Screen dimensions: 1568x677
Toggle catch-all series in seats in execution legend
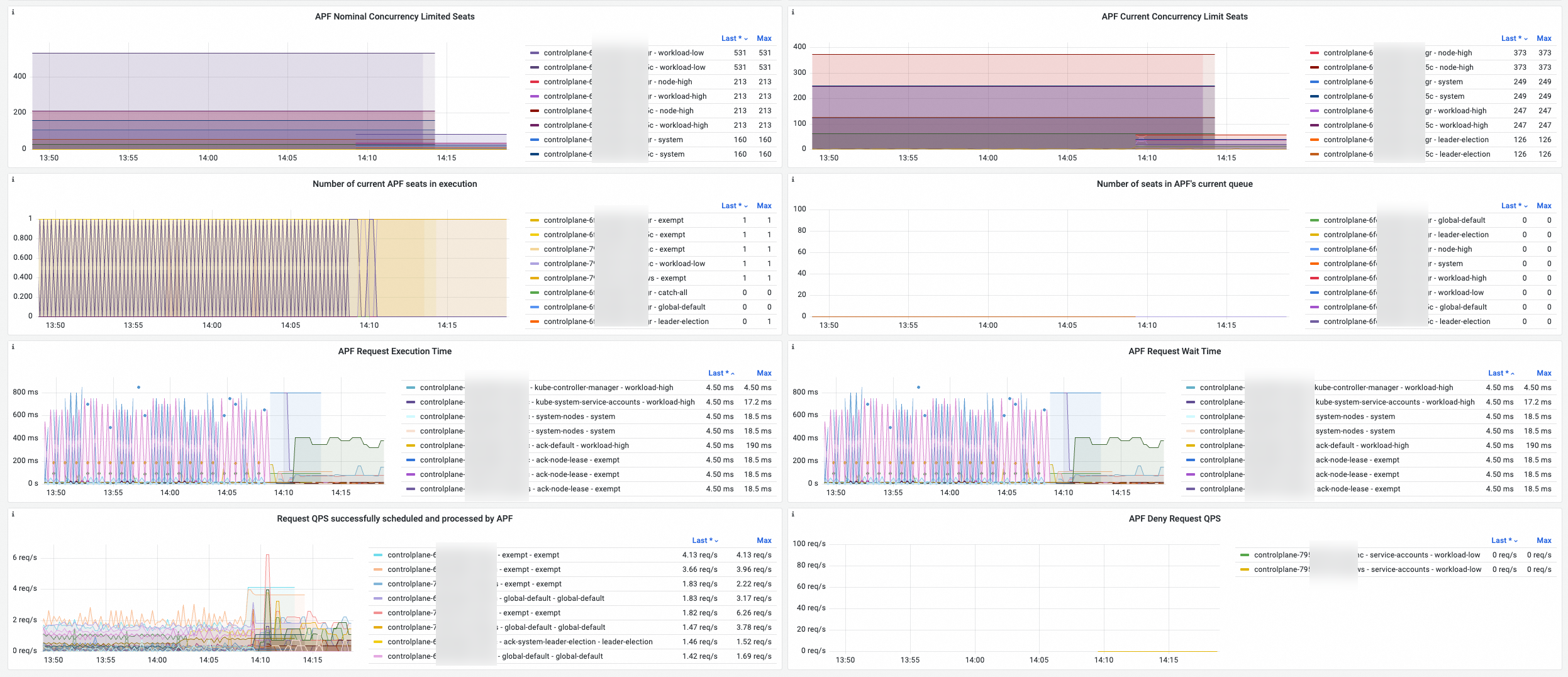tap(672, 293)
